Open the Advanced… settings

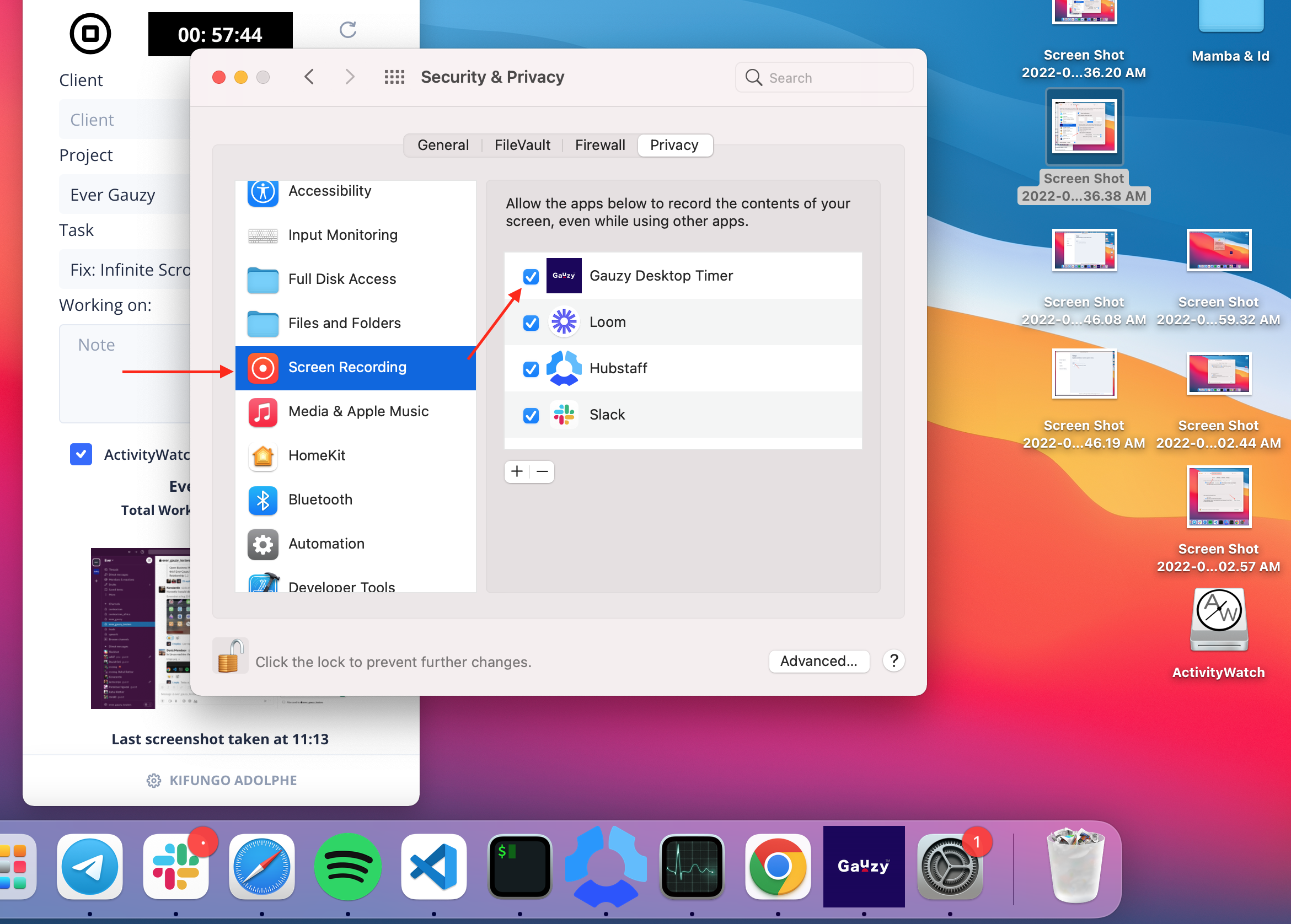pyautogui.click(x=819, y=661)
